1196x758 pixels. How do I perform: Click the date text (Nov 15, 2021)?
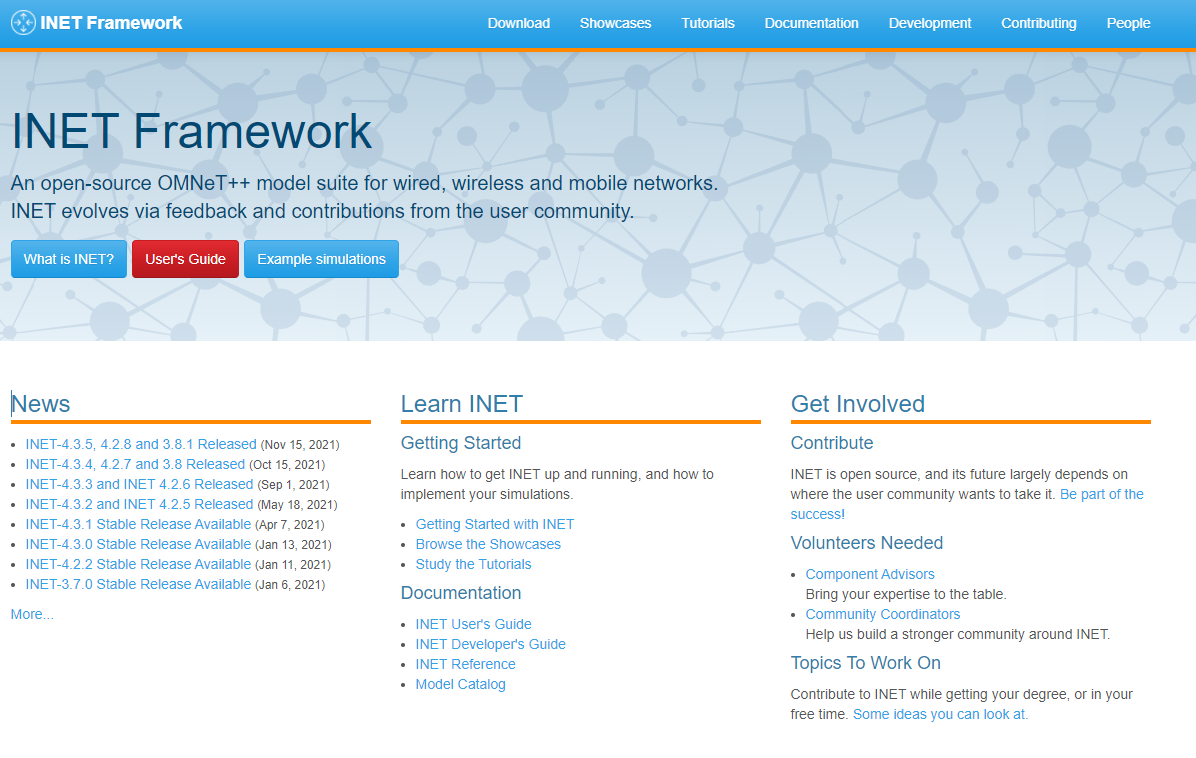(x=300, y=445)
